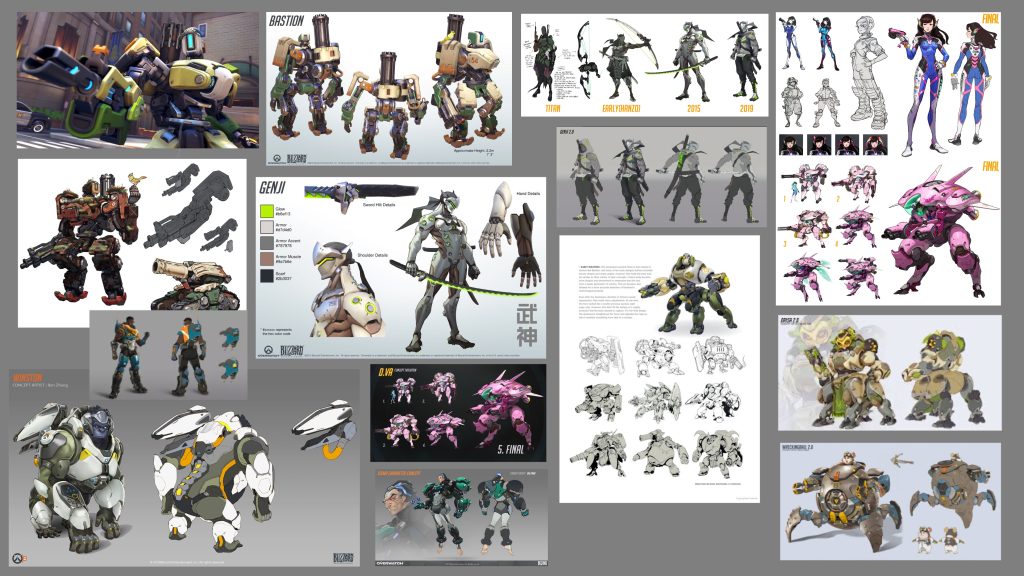This screenshot has height=576, width=1024.
Task: Select the gray Genji 2.0 turnaround sheet
Action: (662, 177)
